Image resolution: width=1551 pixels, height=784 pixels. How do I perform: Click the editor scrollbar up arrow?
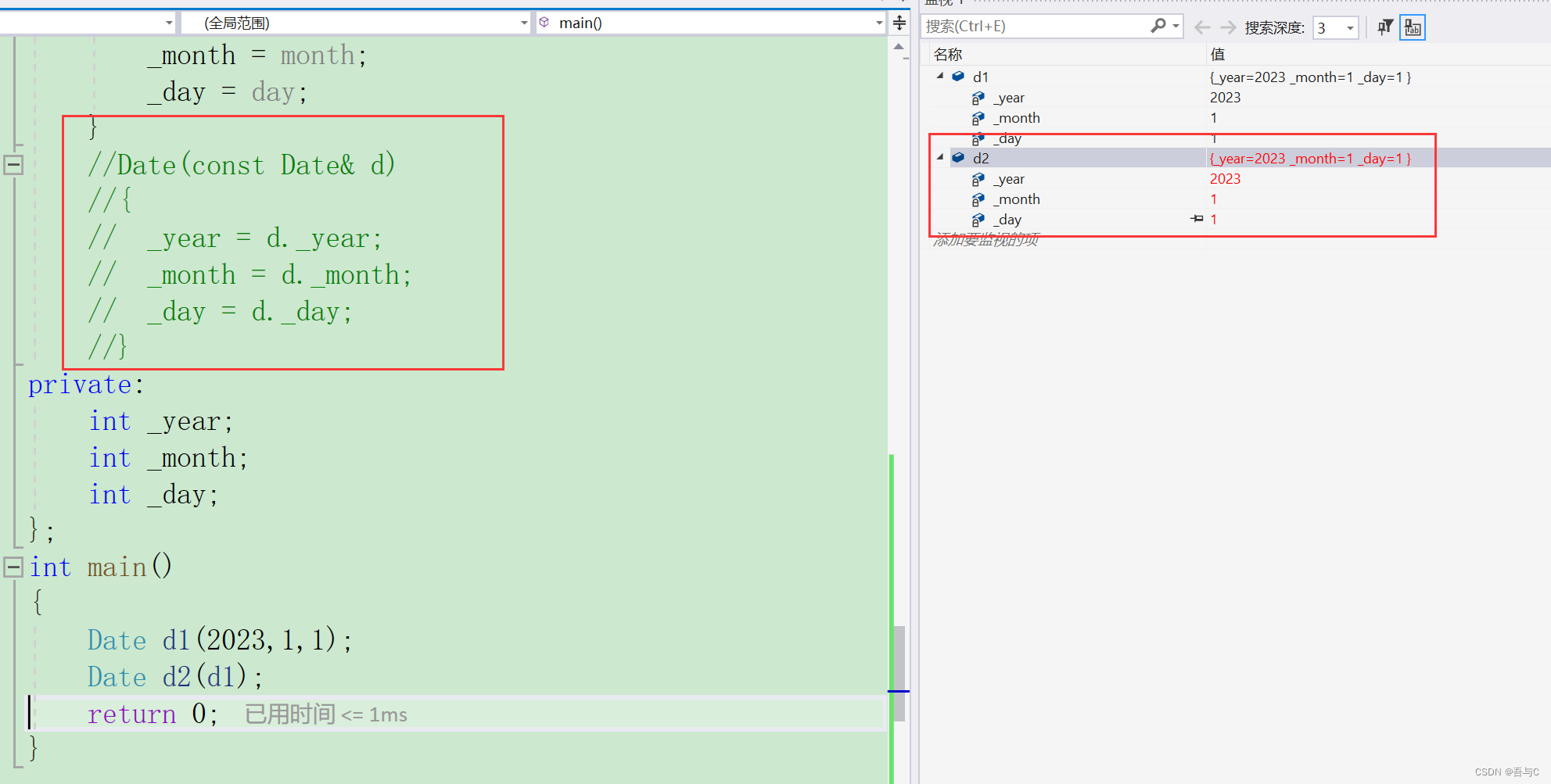pos(899,47)
